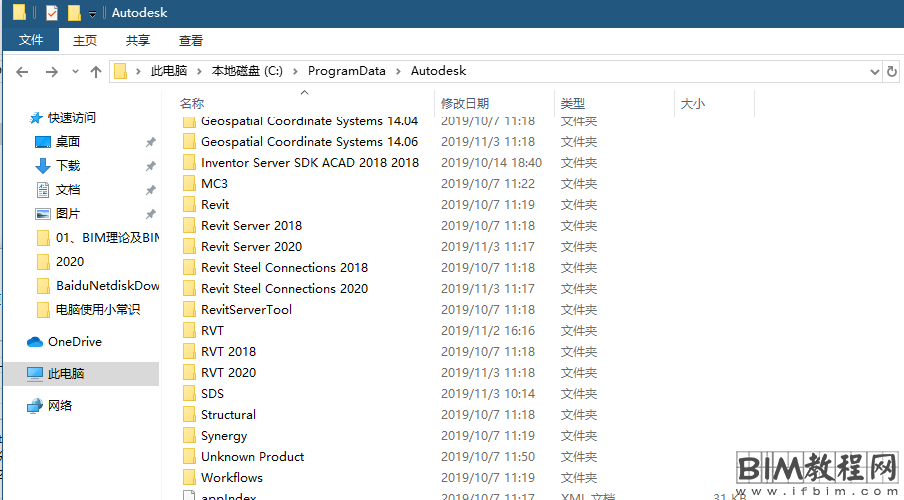
Task: Select Revit Steel Connections 2018 folder
Action: [x=284, y=268]
